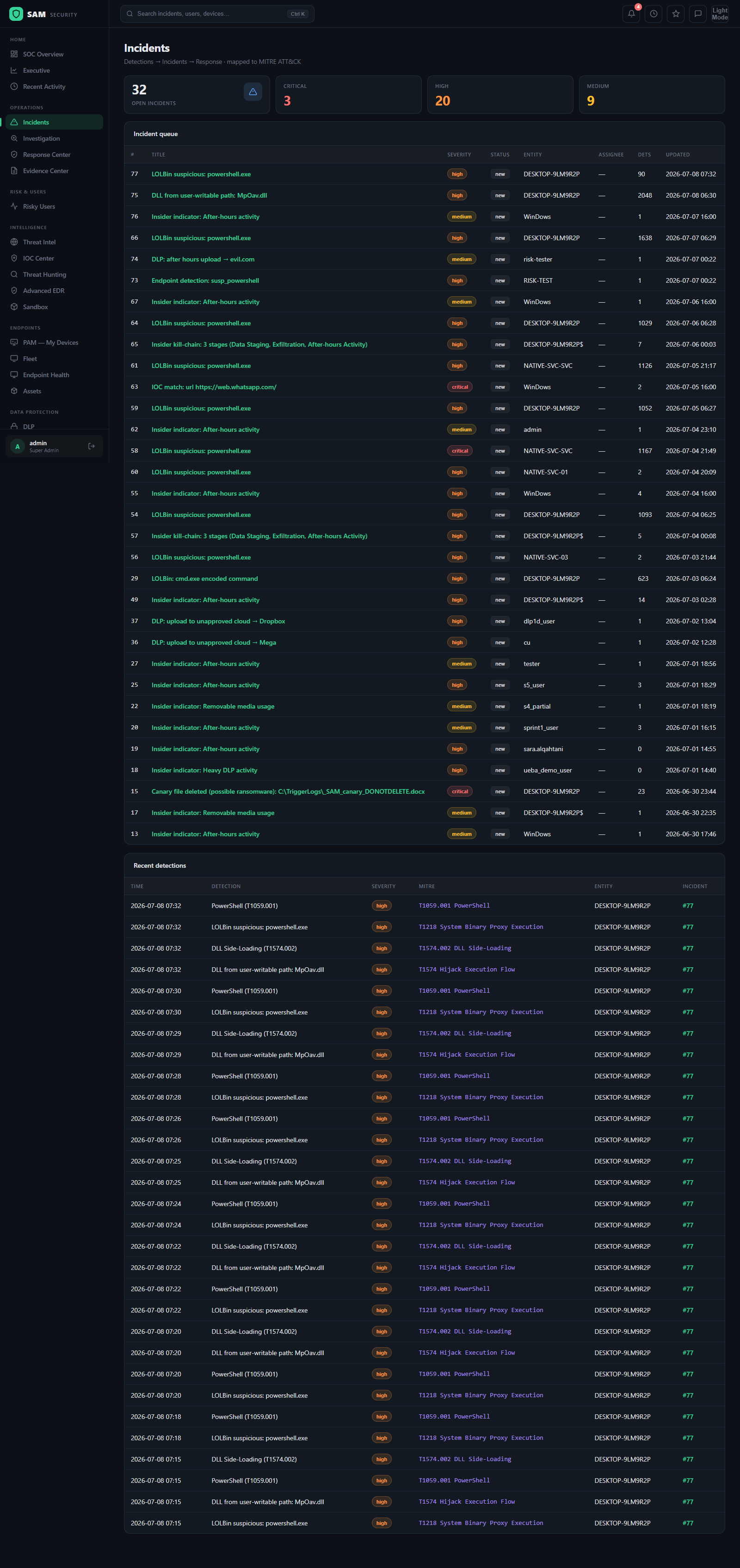
Task: Click the admin logout icon
Action: (92, 446)
